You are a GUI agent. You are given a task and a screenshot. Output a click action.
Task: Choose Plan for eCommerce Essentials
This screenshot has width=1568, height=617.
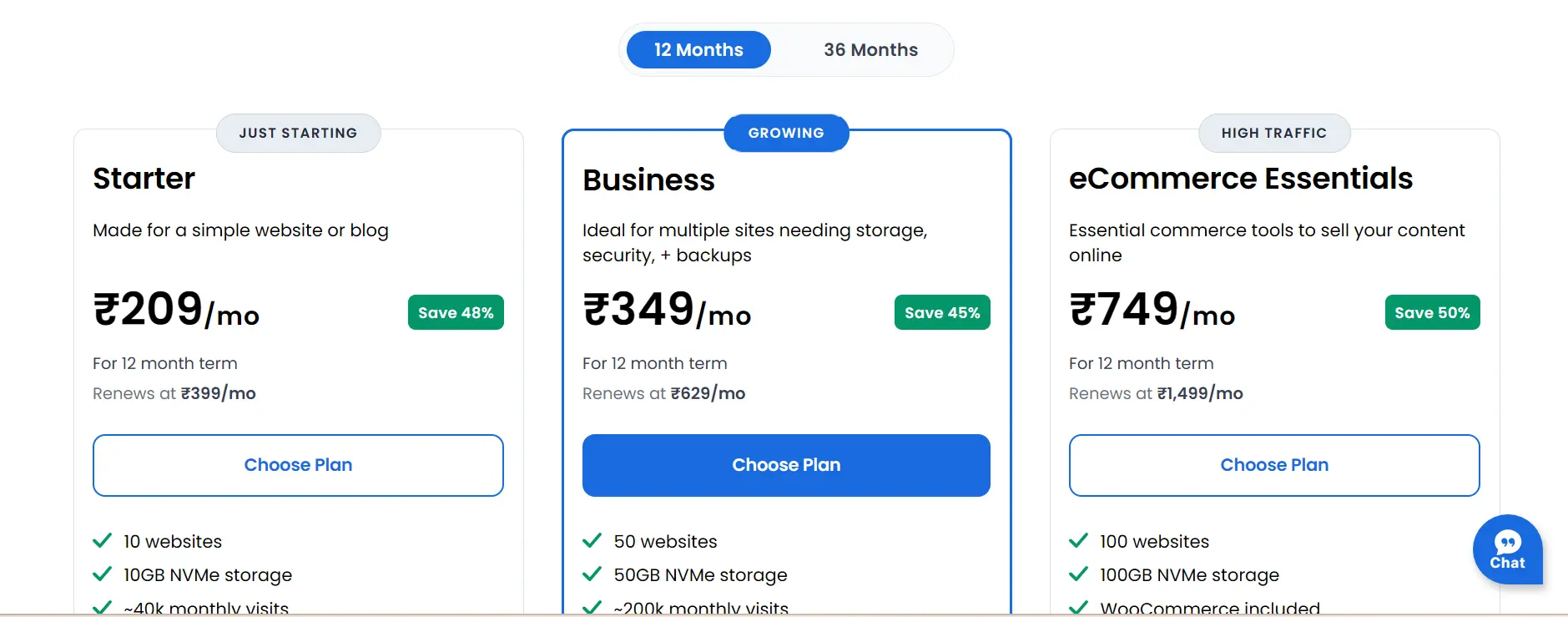pos(1274,465)
